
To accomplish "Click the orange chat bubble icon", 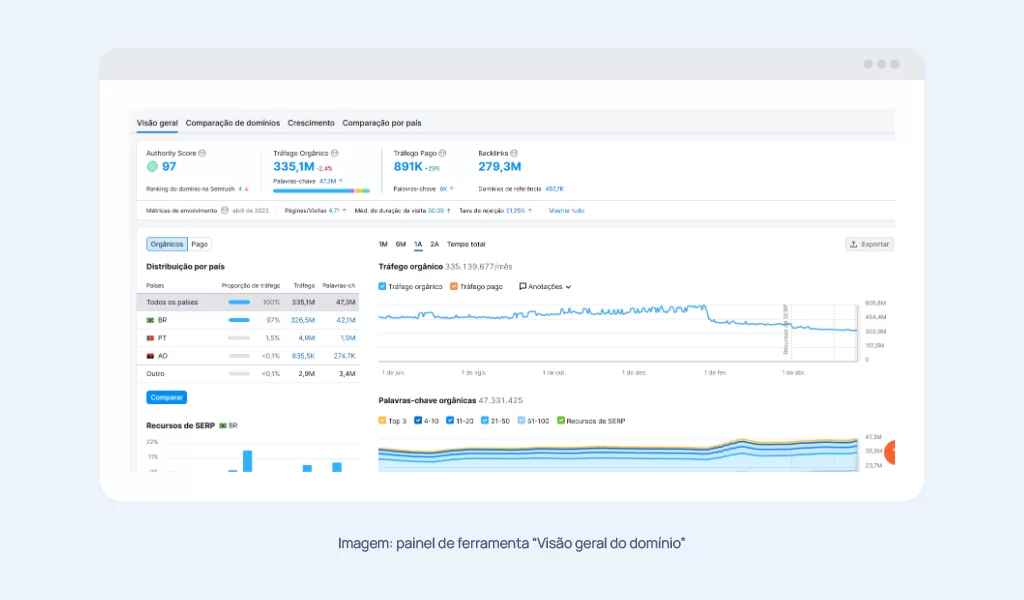I will coord(889,452).
